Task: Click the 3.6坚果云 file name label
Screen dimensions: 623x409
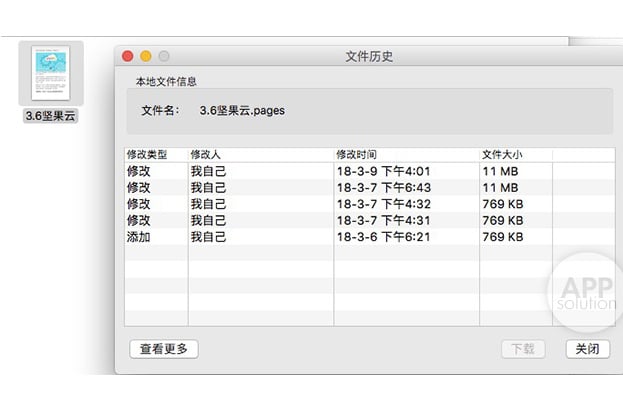Action: point(50,116)
